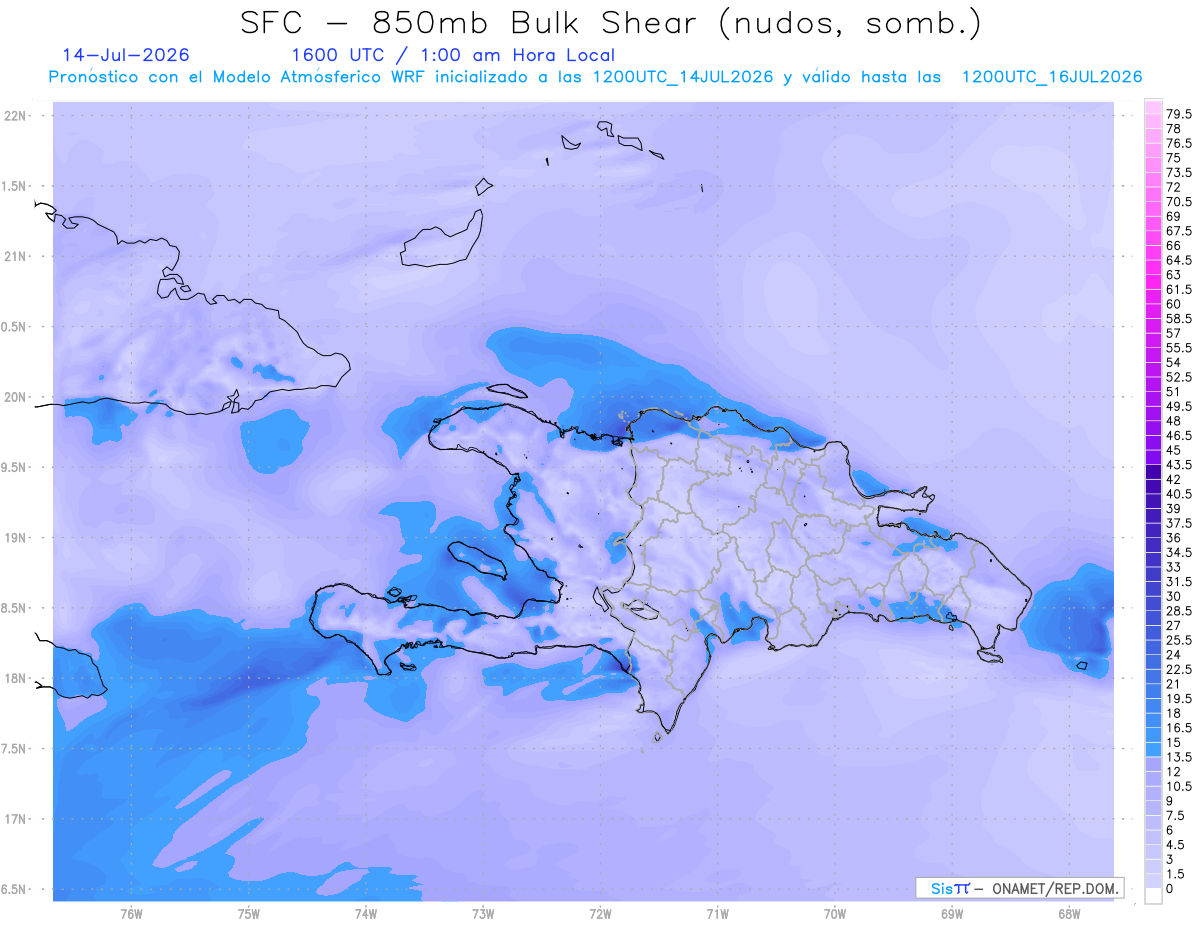
Task: Click the '75W' longitude label
Action: 249,913
